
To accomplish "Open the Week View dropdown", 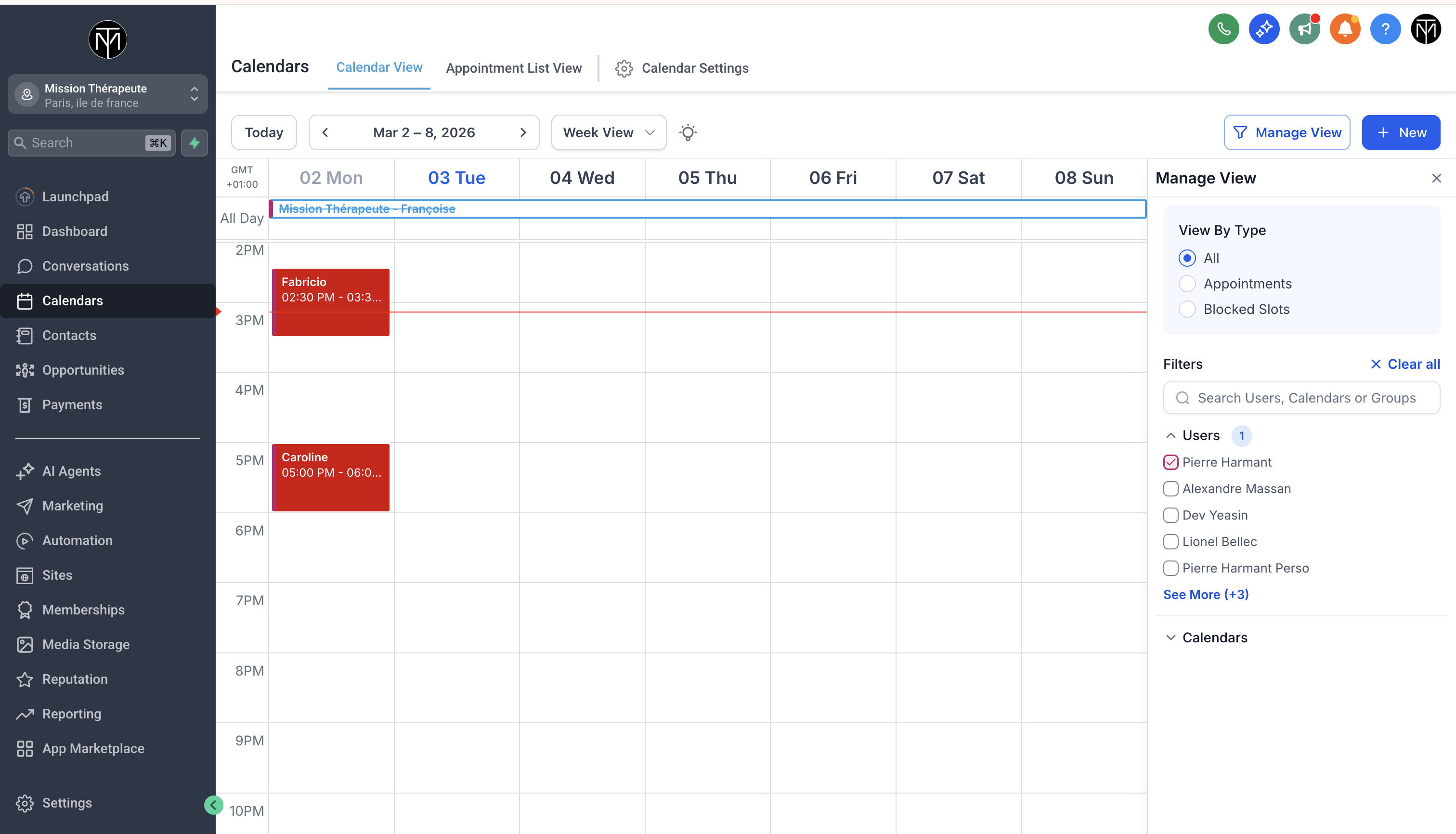I will pyautogui.click(x=608, y=132).
